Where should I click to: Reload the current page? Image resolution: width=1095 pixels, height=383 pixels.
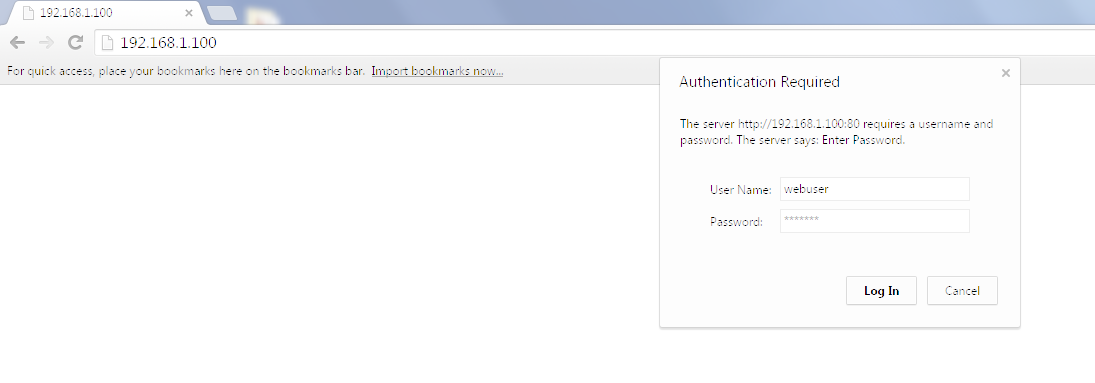(x=75, y=43)
